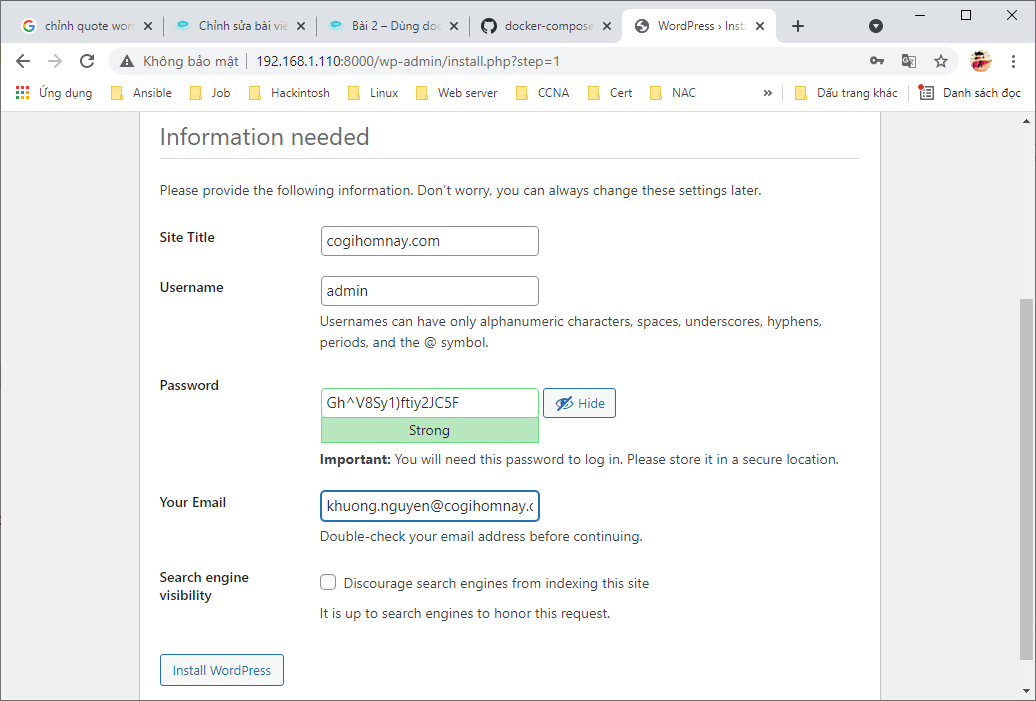Click the saved passwords key icon
The image size is (1036, 701).
point(877,61)
